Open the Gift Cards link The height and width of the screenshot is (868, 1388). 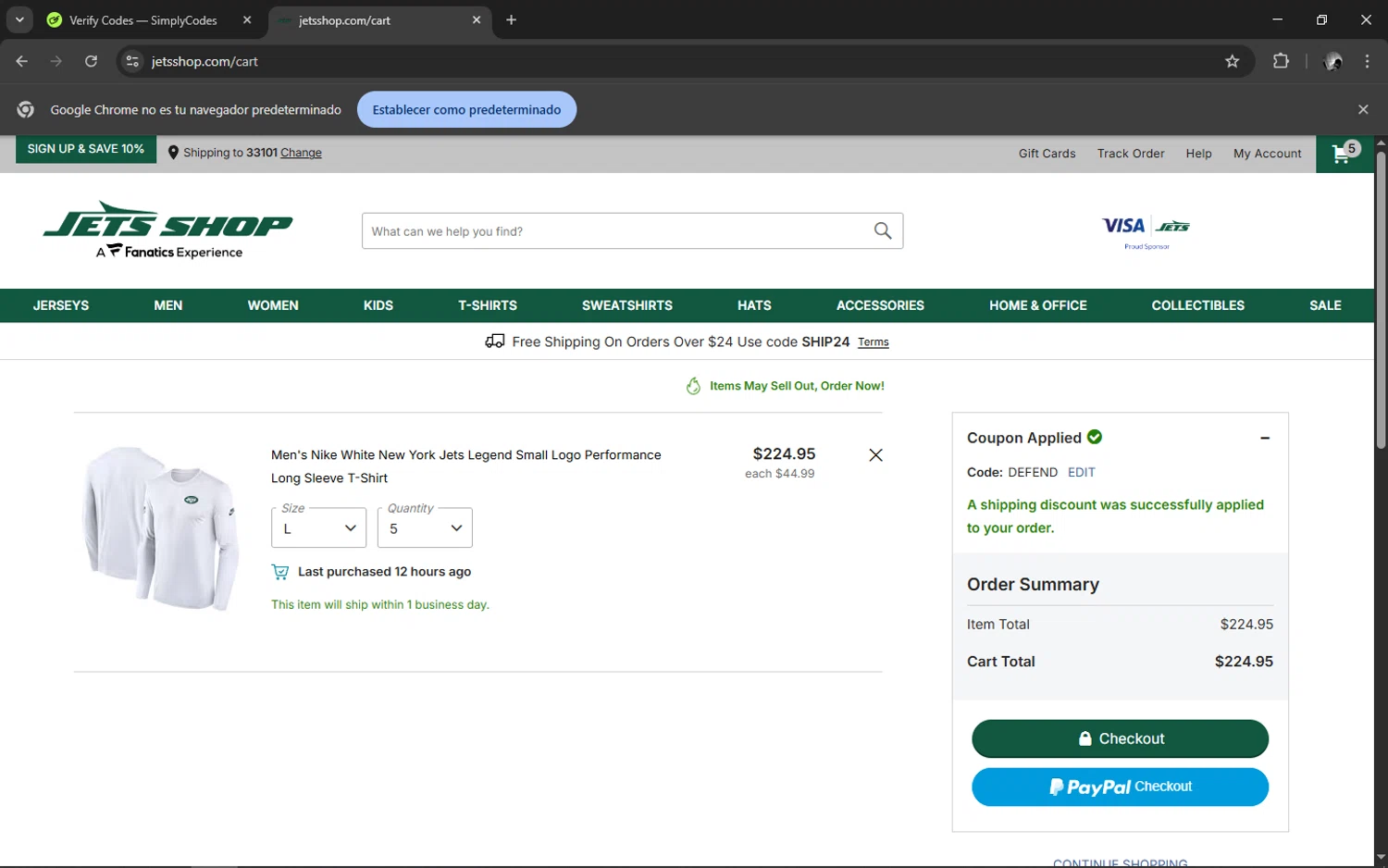pos(1047,154)
